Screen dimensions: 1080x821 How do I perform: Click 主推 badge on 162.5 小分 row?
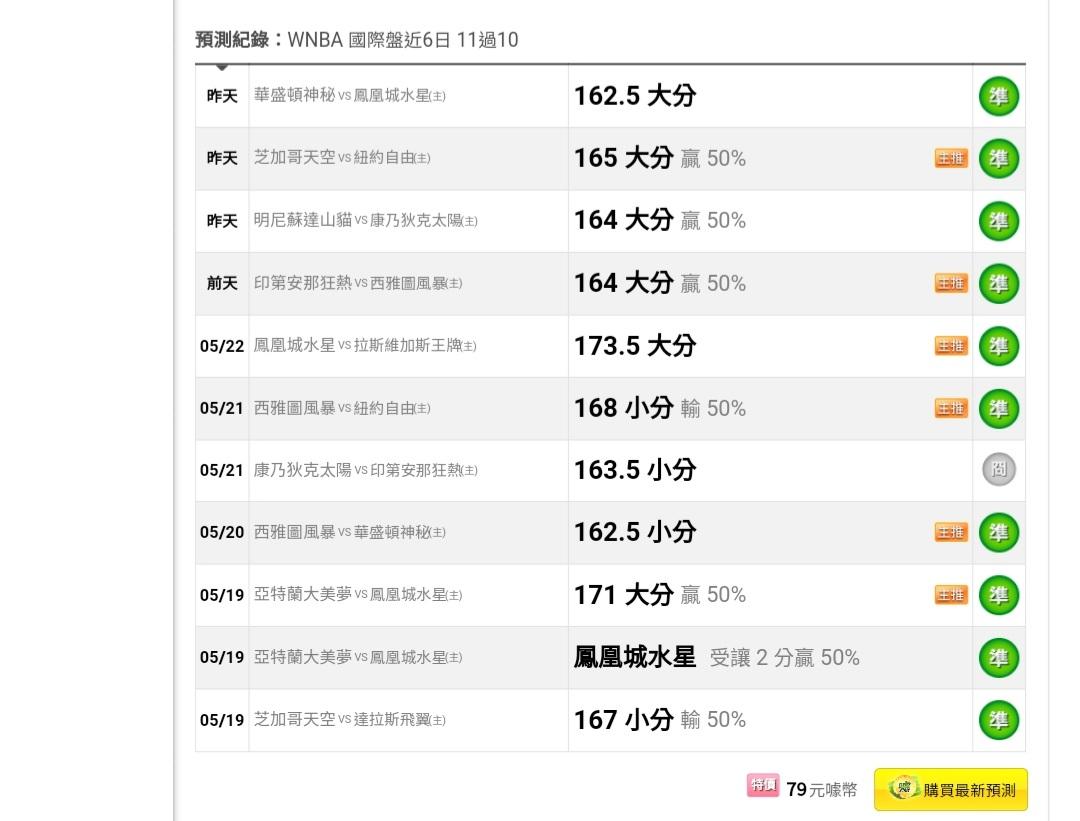[x=951, y=532]
